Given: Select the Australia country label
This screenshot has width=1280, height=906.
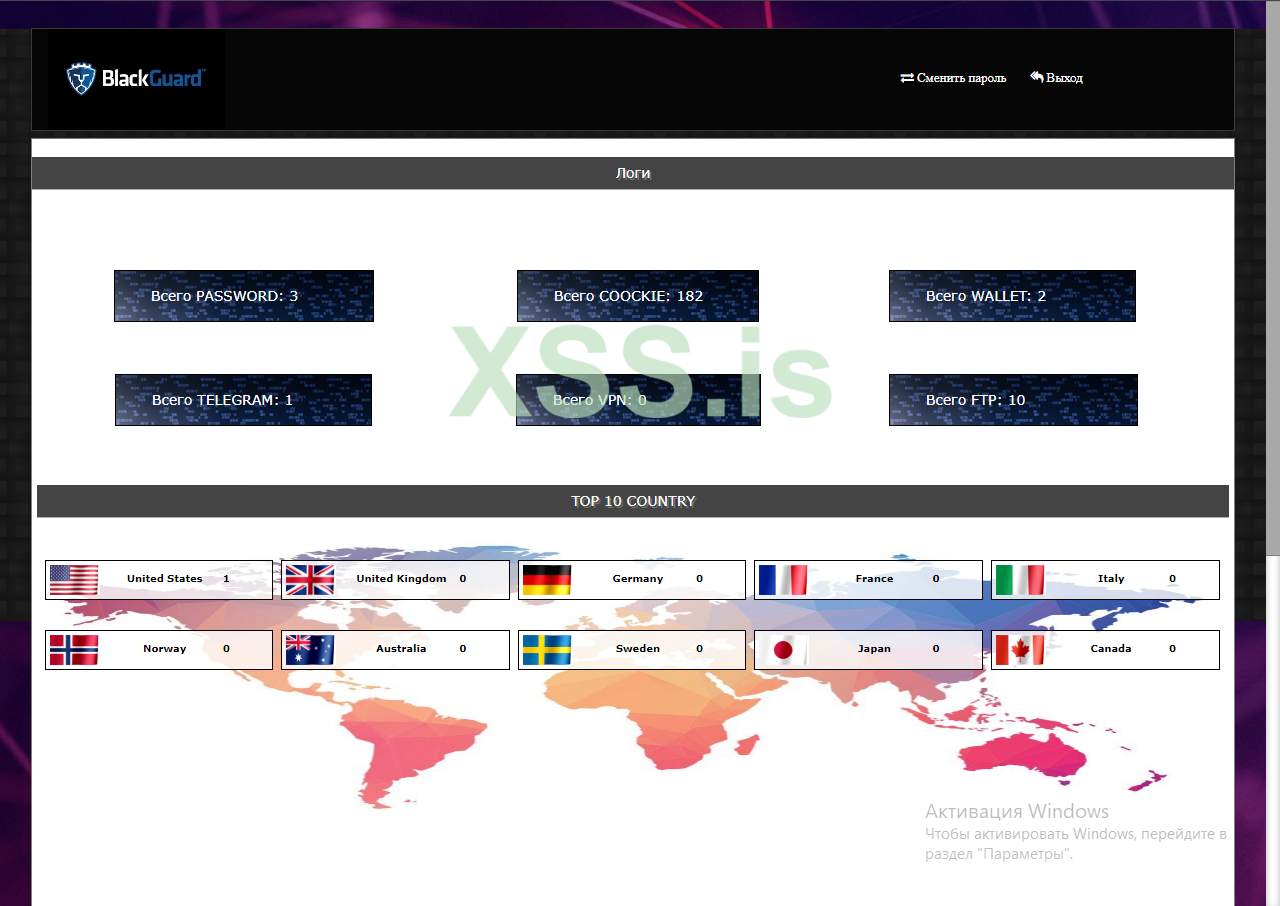Looking at the screenshot, I should point(401,649).
